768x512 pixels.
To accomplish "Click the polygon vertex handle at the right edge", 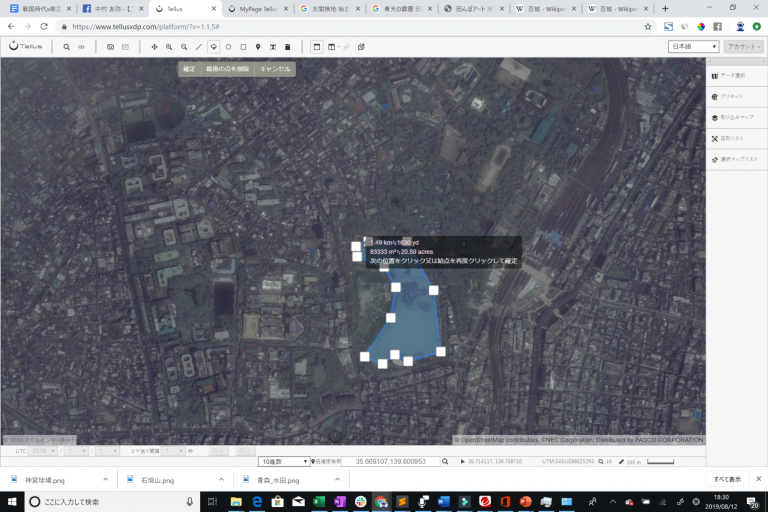I will (440, 351).
